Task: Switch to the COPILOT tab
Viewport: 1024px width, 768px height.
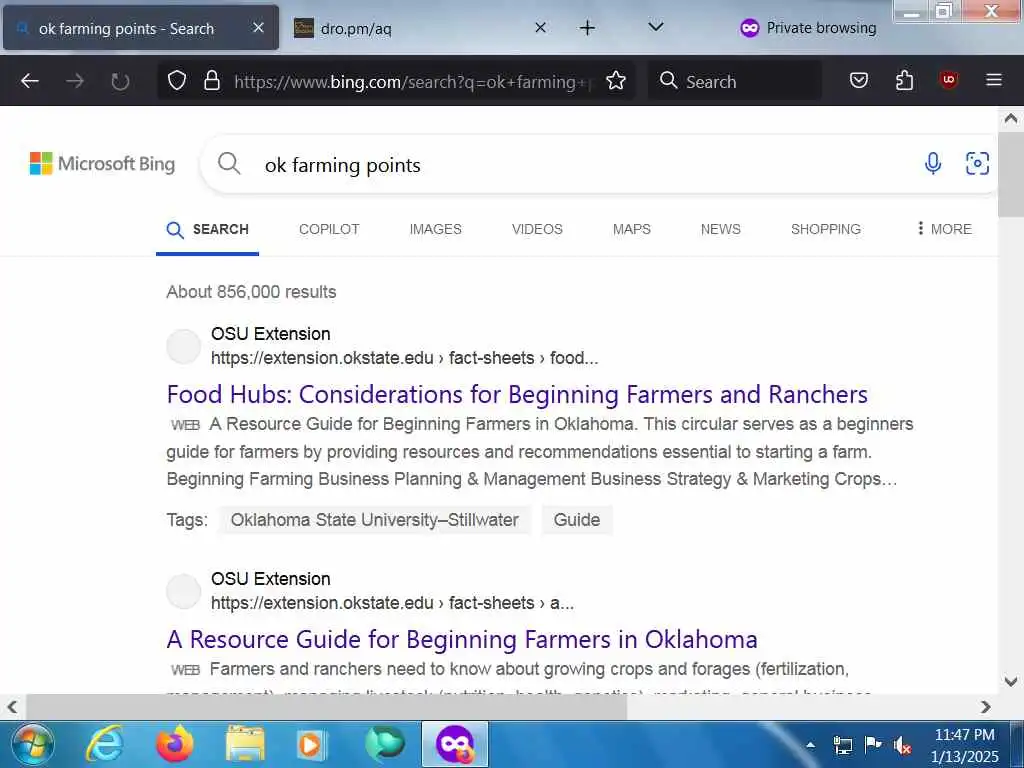Action: pos(329,229)
